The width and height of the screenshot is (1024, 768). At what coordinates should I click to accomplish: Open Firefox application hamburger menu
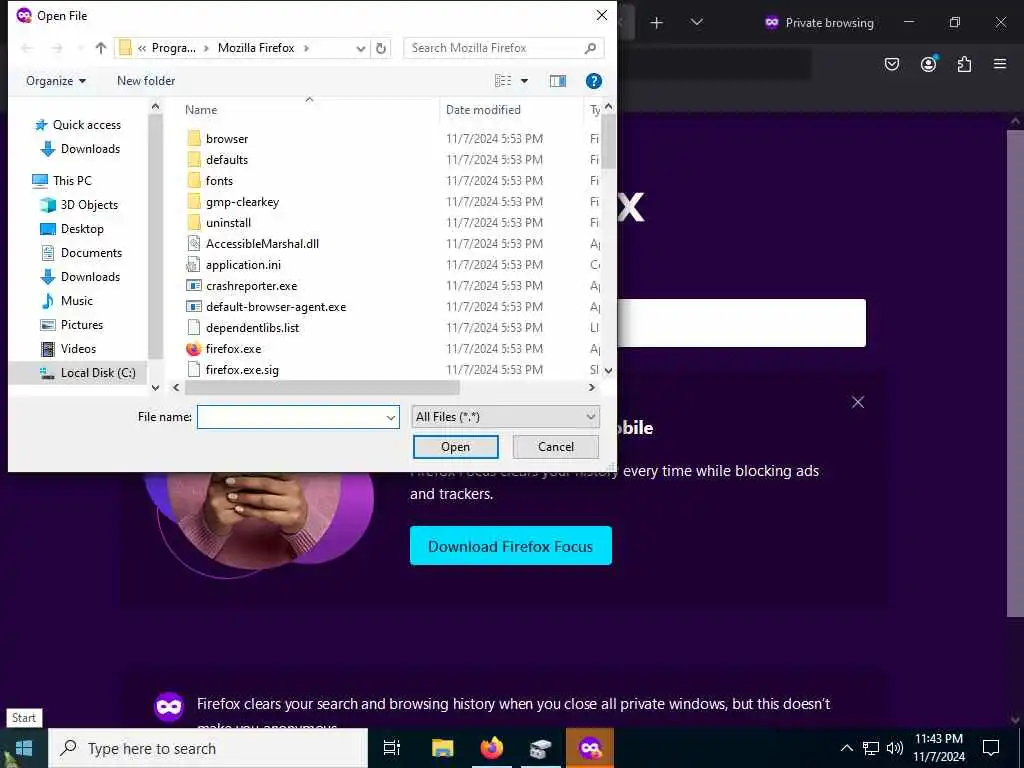[x=1000, y=64]
